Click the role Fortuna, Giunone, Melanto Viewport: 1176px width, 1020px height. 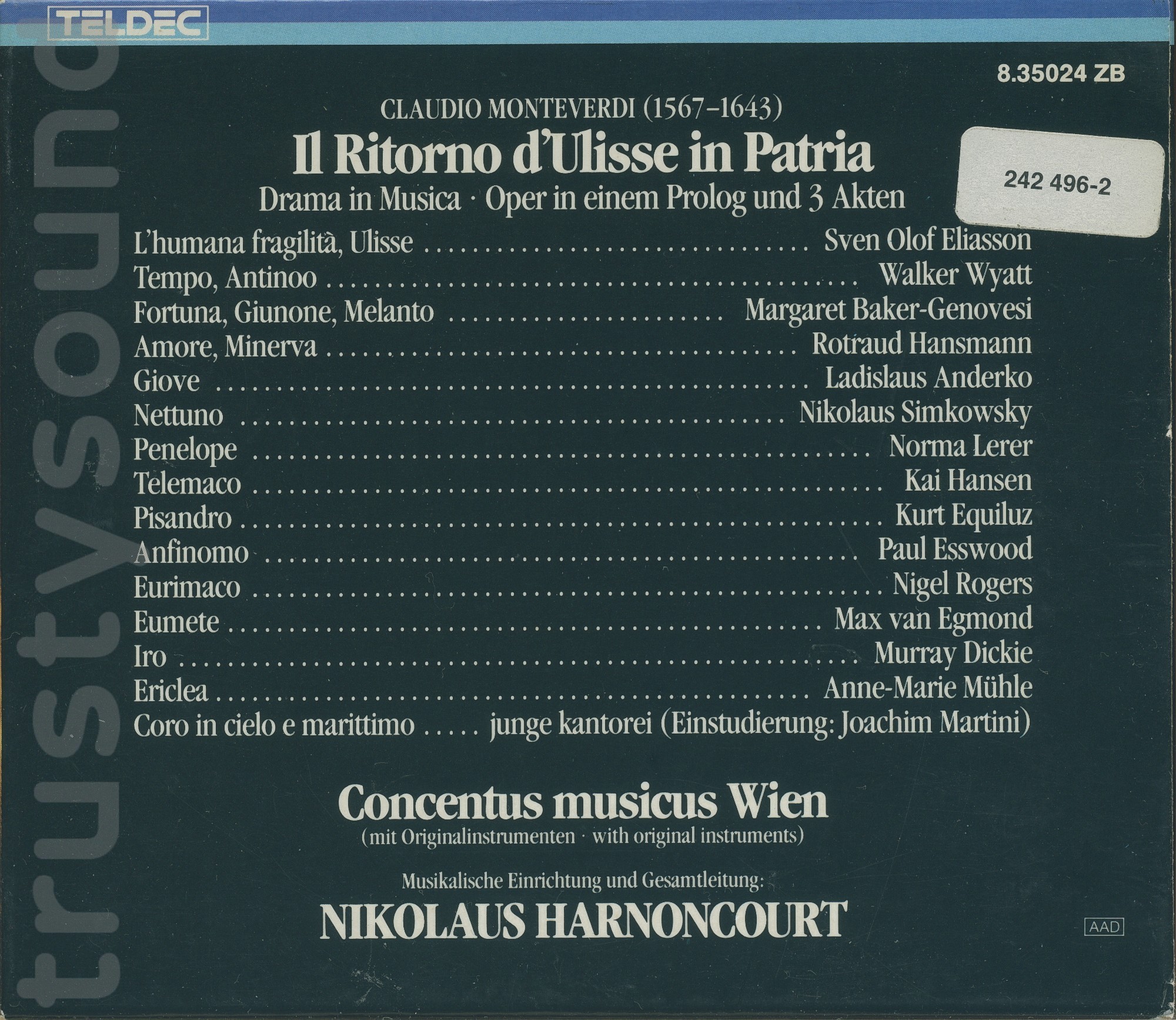pyautogui.click(x=283, y=312)
